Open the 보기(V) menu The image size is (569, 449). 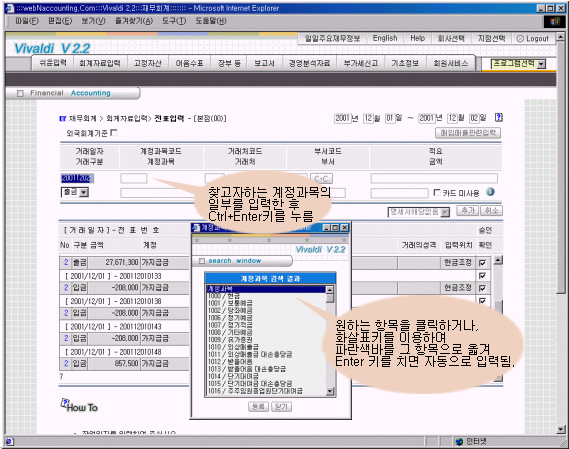pos(93,21)
